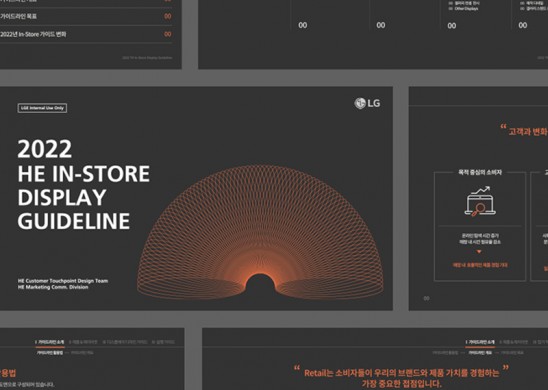Click the opening quote mark before 고객과 변화
Image resolution: width=548 pixels, height=390 pixels.
503,127
